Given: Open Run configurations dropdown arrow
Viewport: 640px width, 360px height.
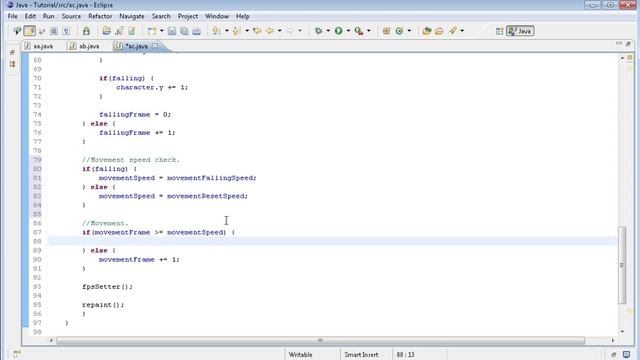Looking at the screenshot, I should 348,31.
